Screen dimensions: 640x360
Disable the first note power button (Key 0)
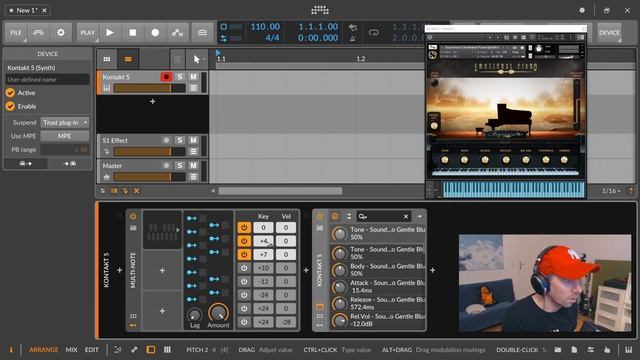coord(244,227)
